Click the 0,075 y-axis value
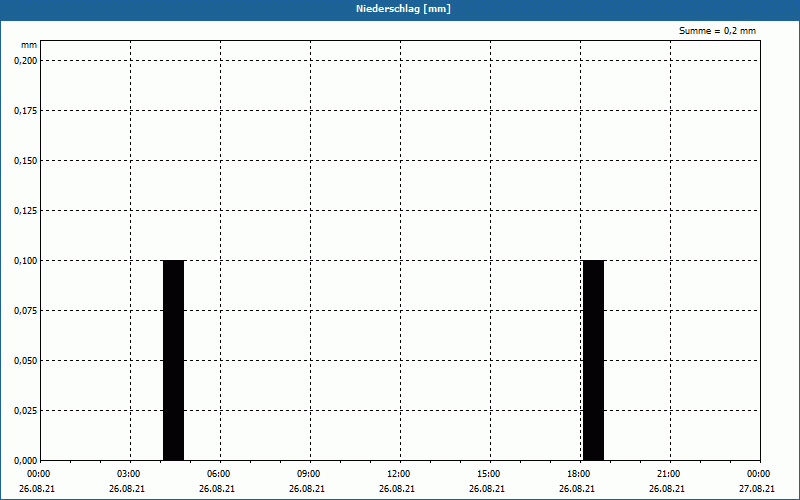Screen dimensions: 800x500 26,310
